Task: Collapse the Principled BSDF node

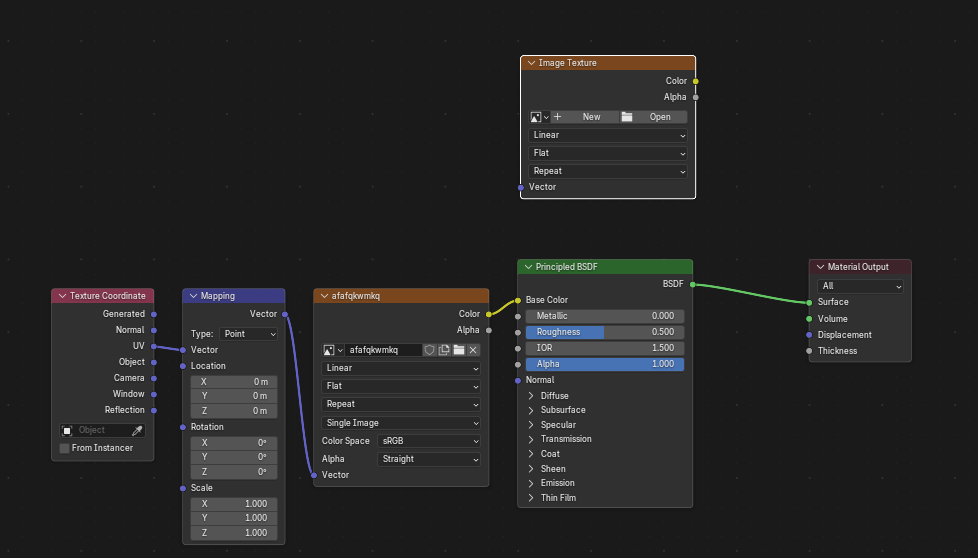Action: 528,267
